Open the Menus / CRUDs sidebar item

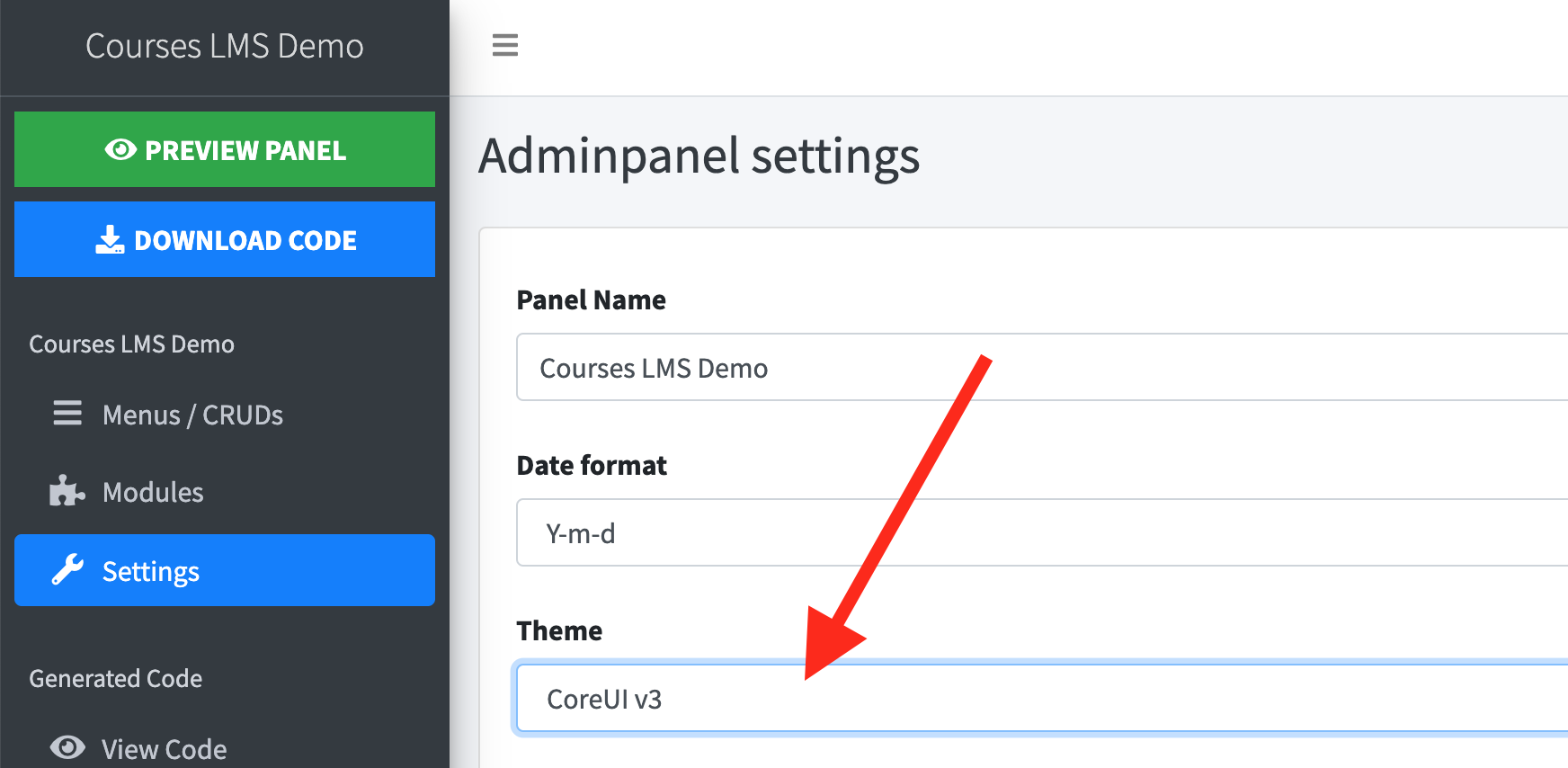click(x=192, y=415)
